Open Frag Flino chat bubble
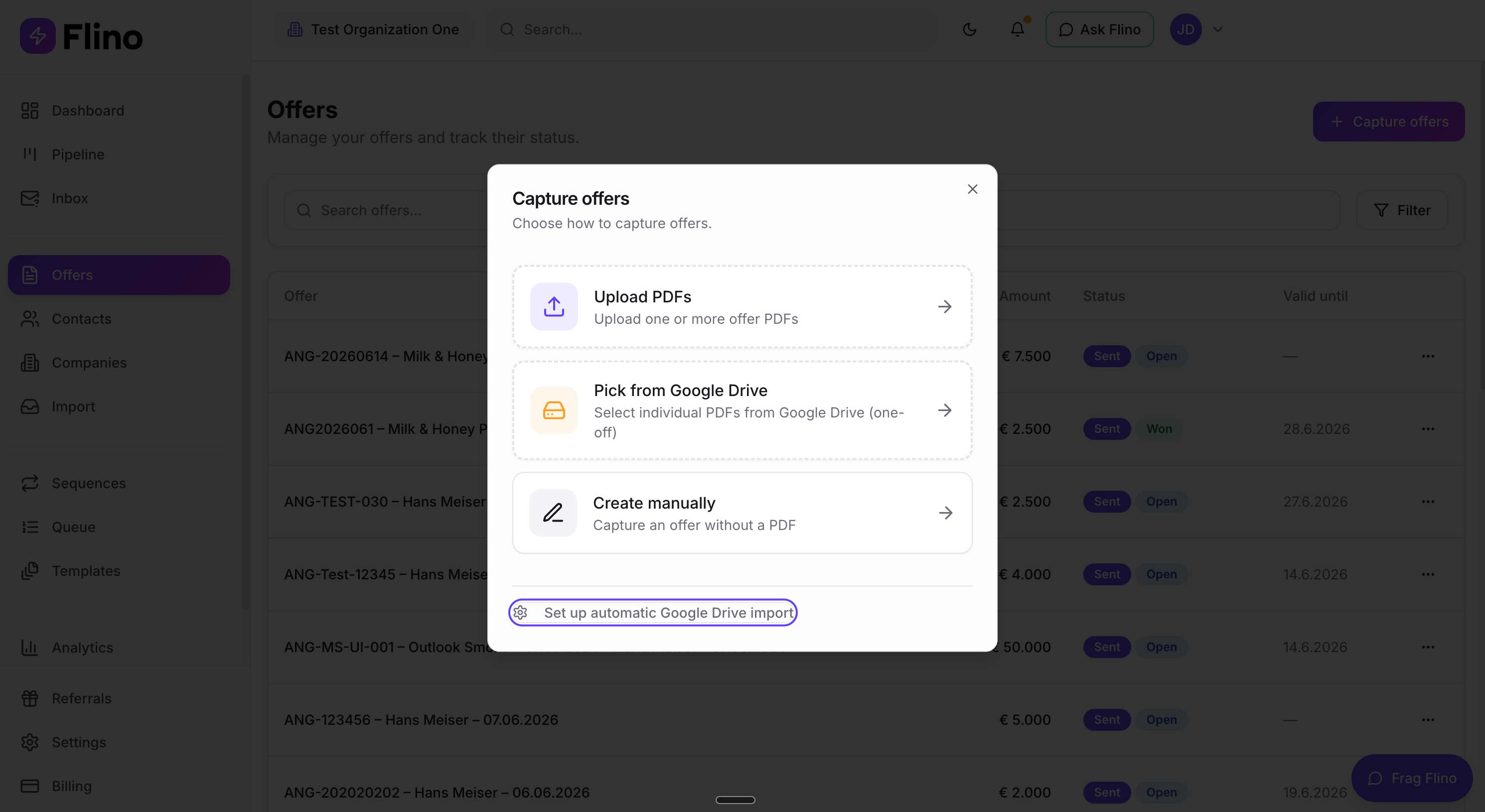The image size is (1485, 812). (1412, 778)
